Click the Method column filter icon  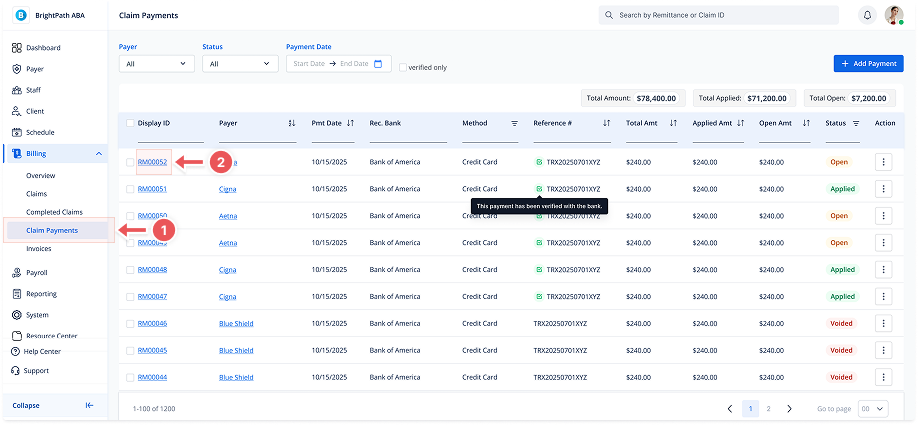pyautogui.click(x=515, y=123)
